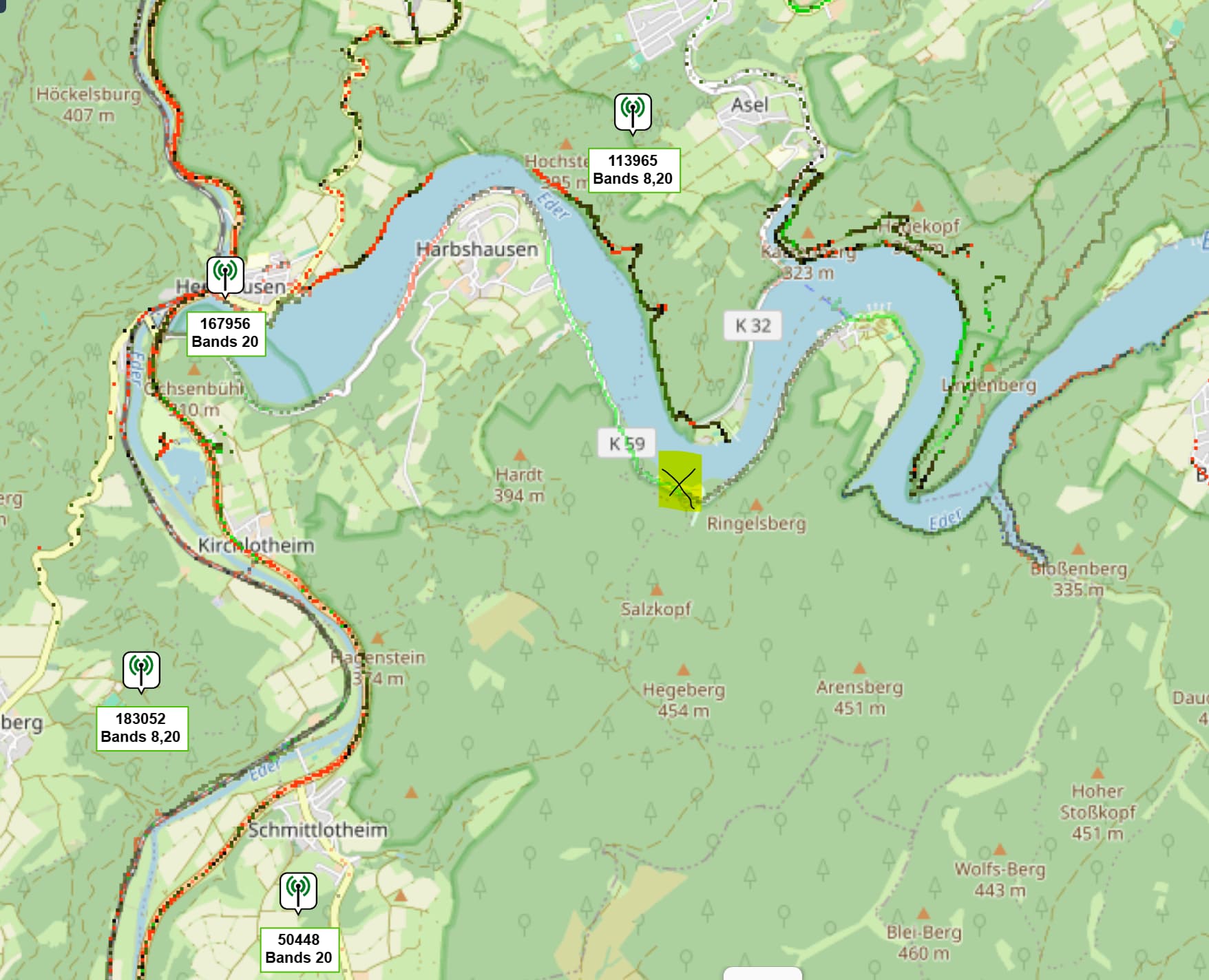Click the cell tower icon for 183052
The height and width of the screenshot is (980, 1209).
pyautogui.click(x=141, y=671)
